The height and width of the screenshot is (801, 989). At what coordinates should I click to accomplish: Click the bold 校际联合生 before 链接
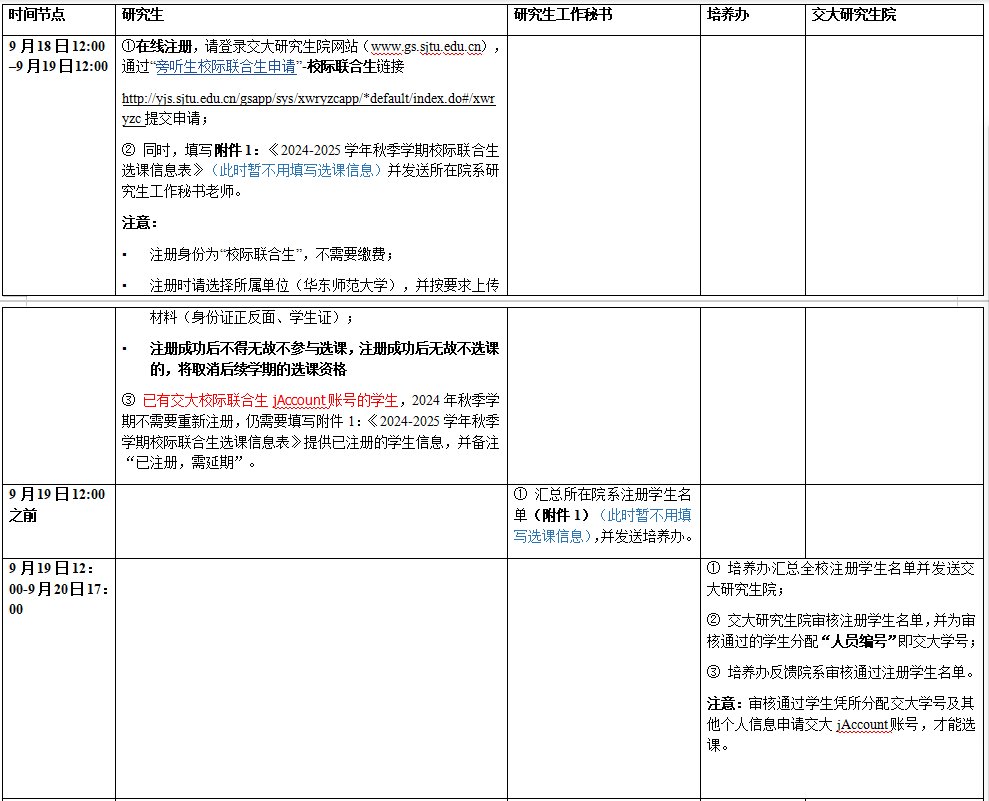coord(341,67)
